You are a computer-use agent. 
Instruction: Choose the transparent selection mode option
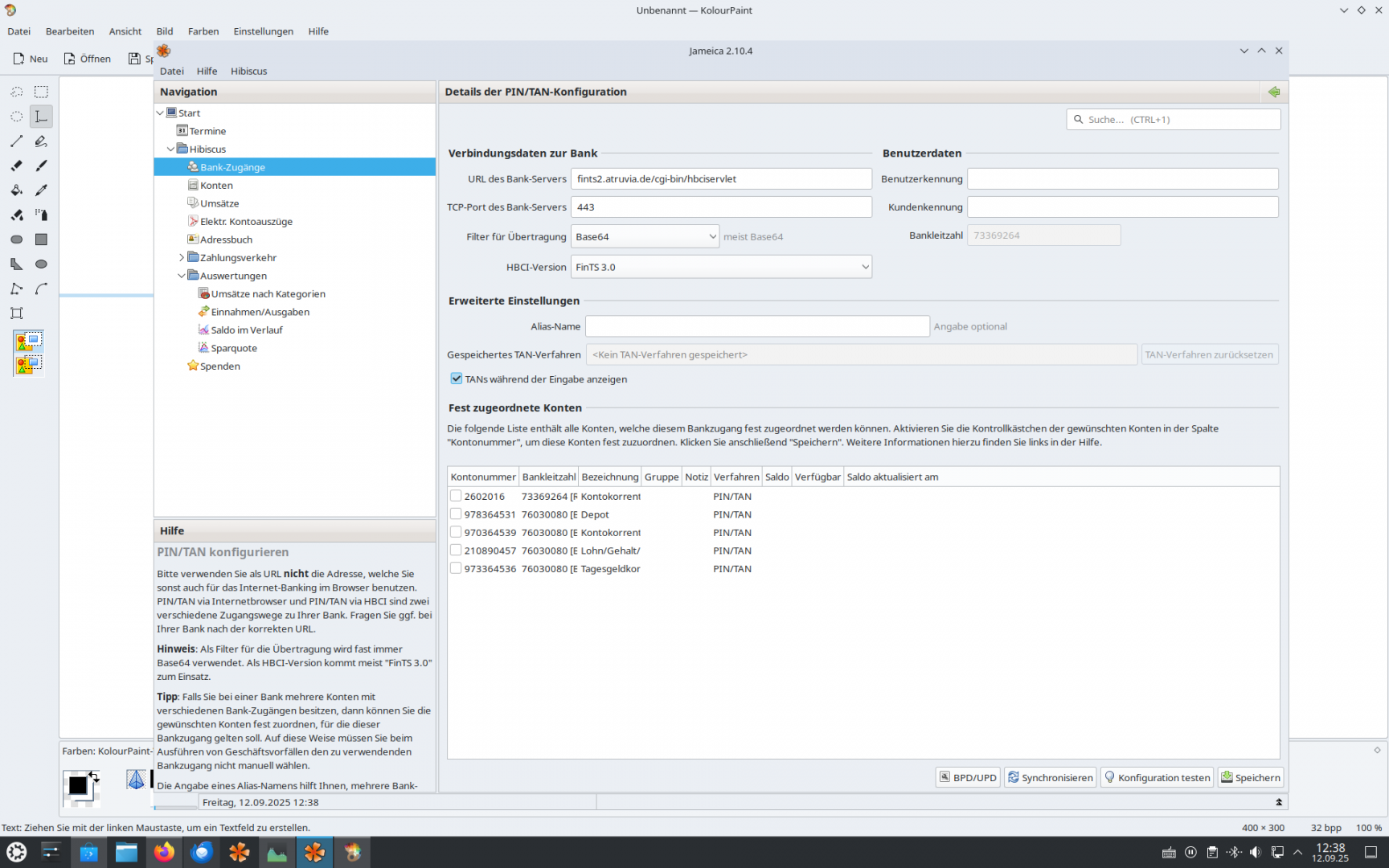[28, 365]
